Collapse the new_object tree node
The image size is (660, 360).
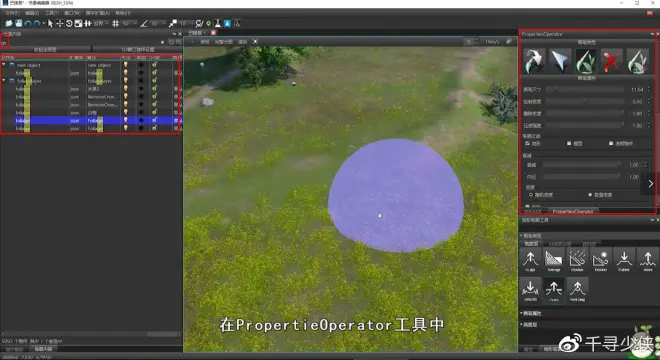pyautogui.click(x=4, y=65)
